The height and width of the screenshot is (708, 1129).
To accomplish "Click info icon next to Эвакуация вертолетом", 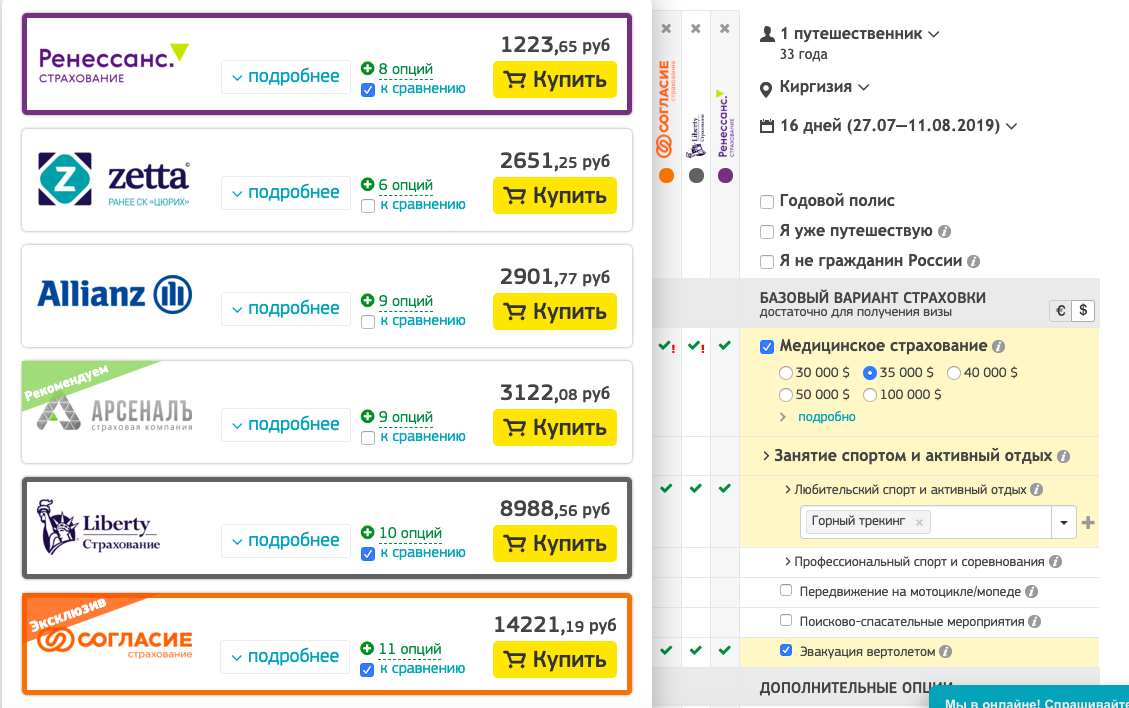I will click(x=945, y=652).
